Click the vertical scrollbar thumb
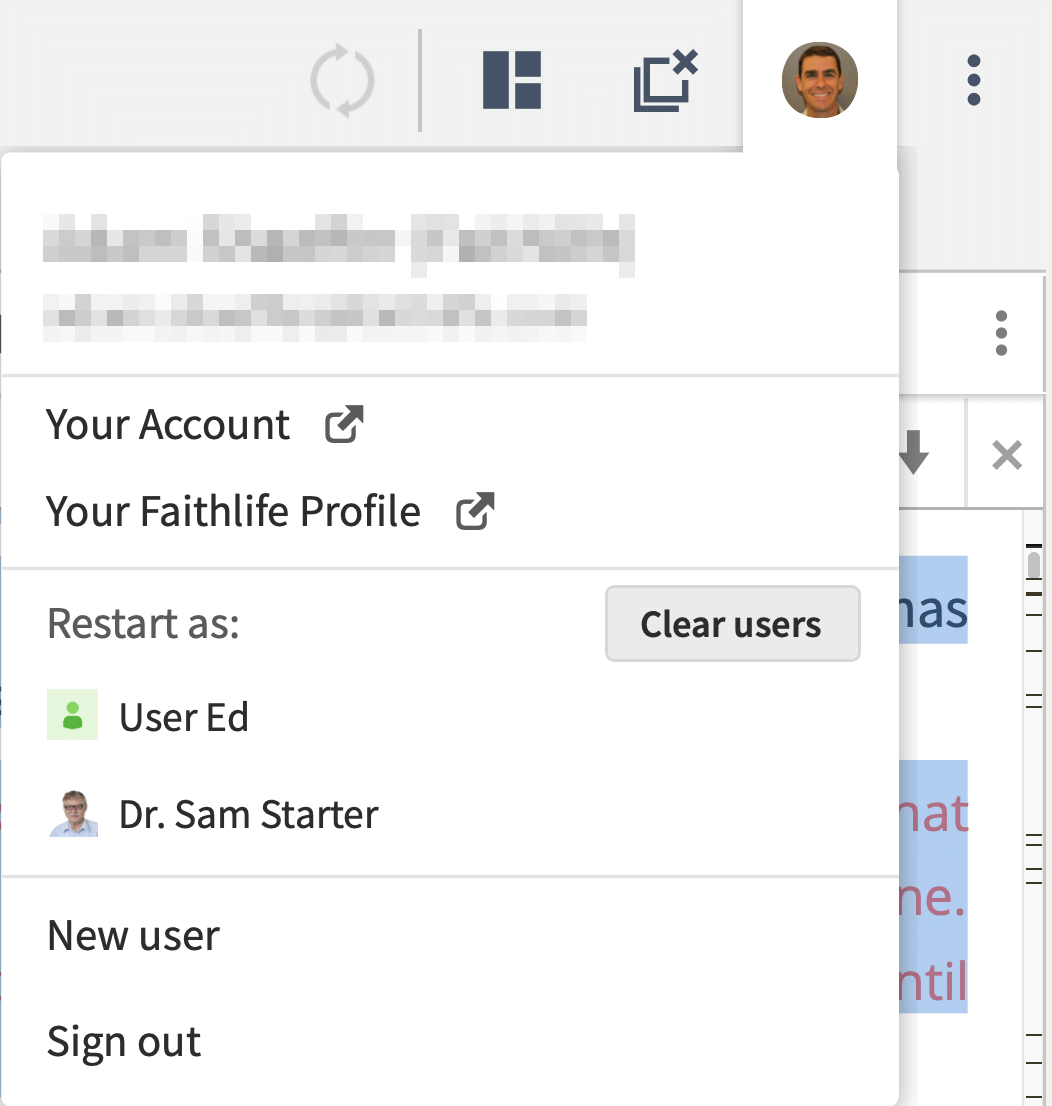Viewport: 1052px width, 1106px height. click(1034, 566)
